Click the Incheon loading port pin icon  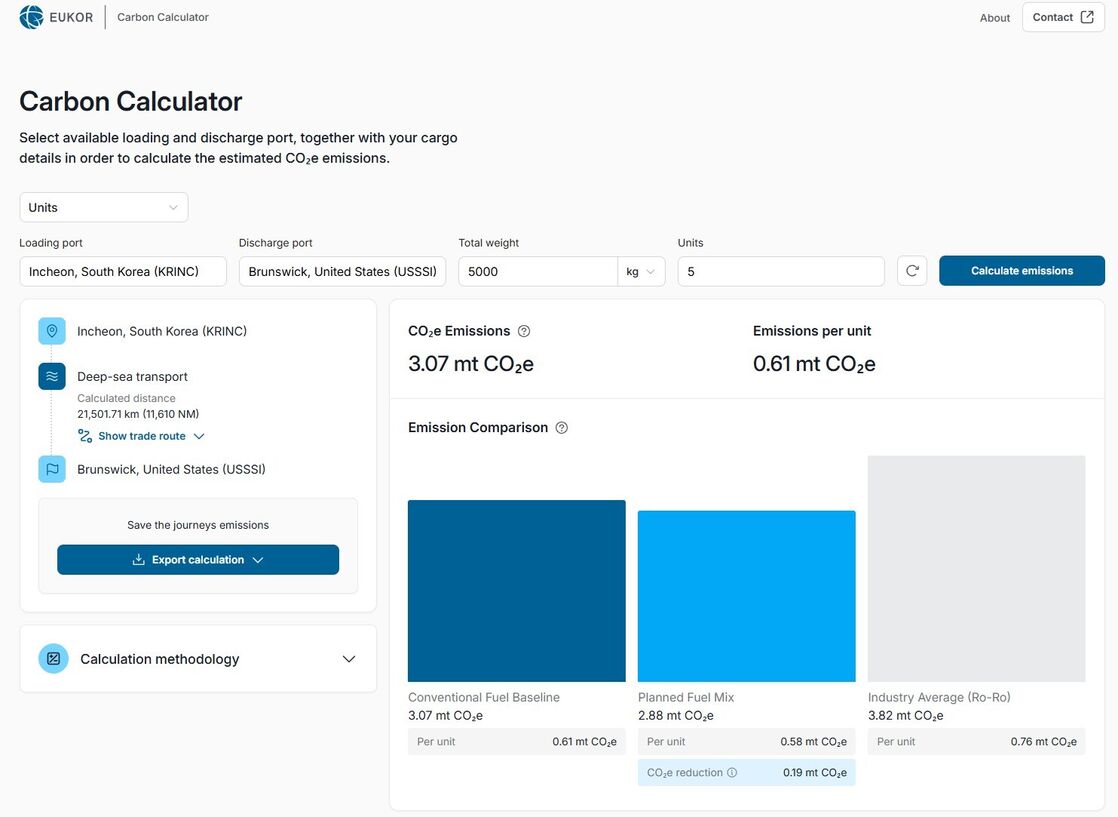pos(51,330)
